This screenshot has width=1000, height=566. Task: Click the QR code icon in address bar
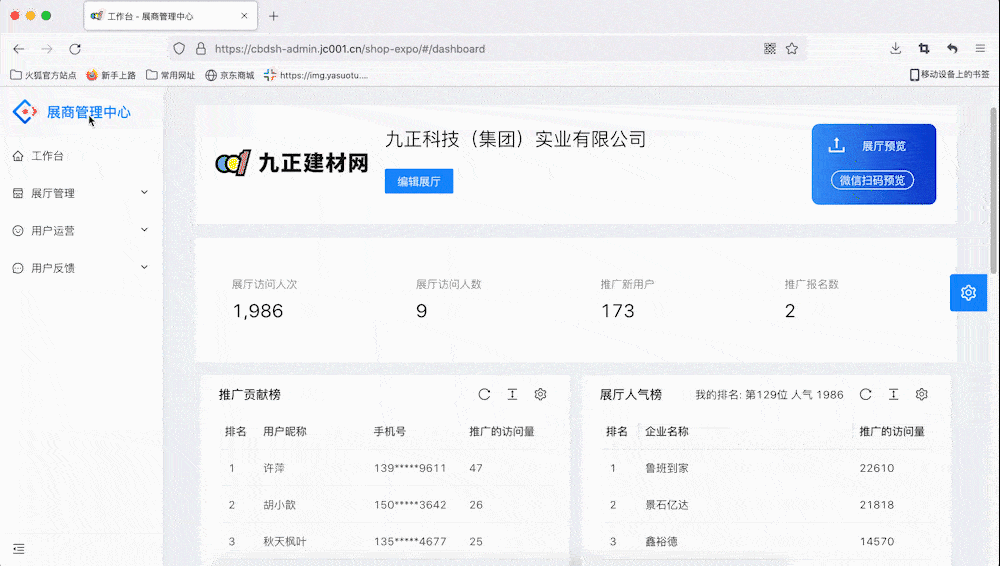click(770, 48)
